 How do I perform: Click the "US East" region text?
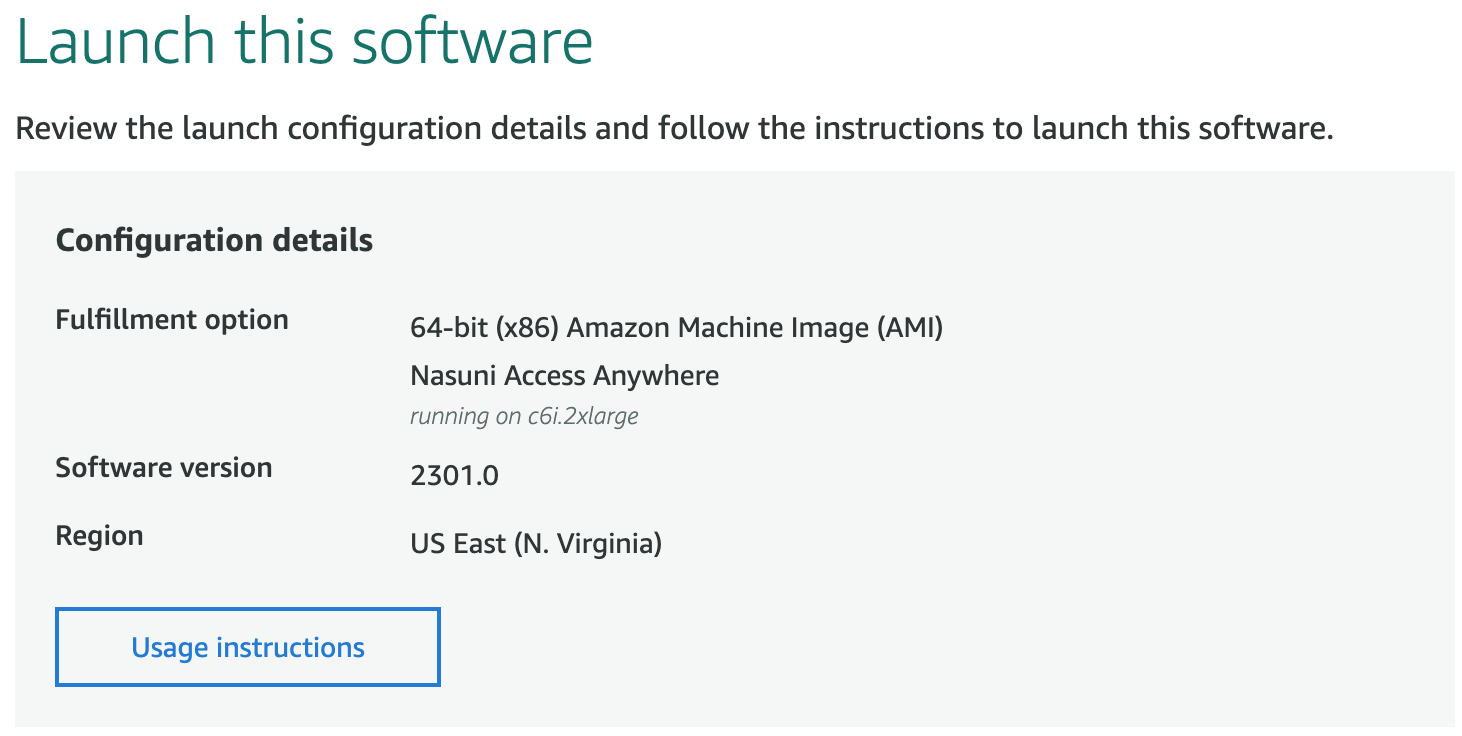click(x=458, y=544)
